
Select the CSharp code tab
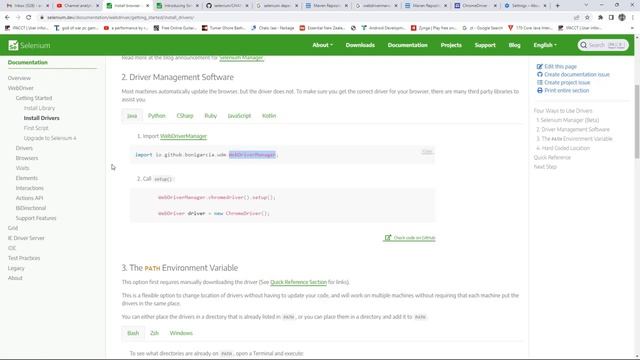(x=185, y=116)
